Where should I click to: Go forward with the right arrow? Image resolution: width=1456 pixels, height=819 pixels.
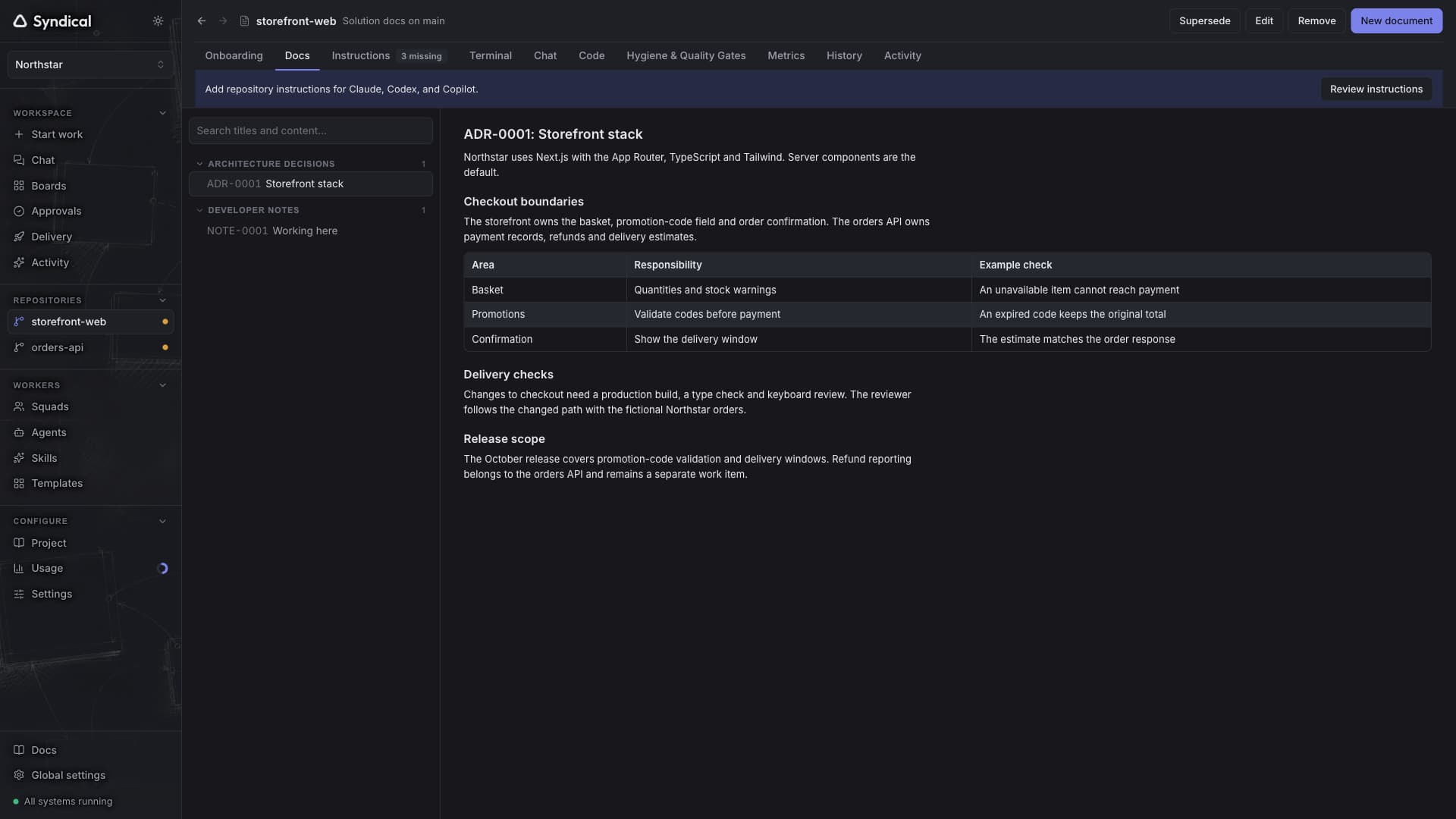(223, 21)
